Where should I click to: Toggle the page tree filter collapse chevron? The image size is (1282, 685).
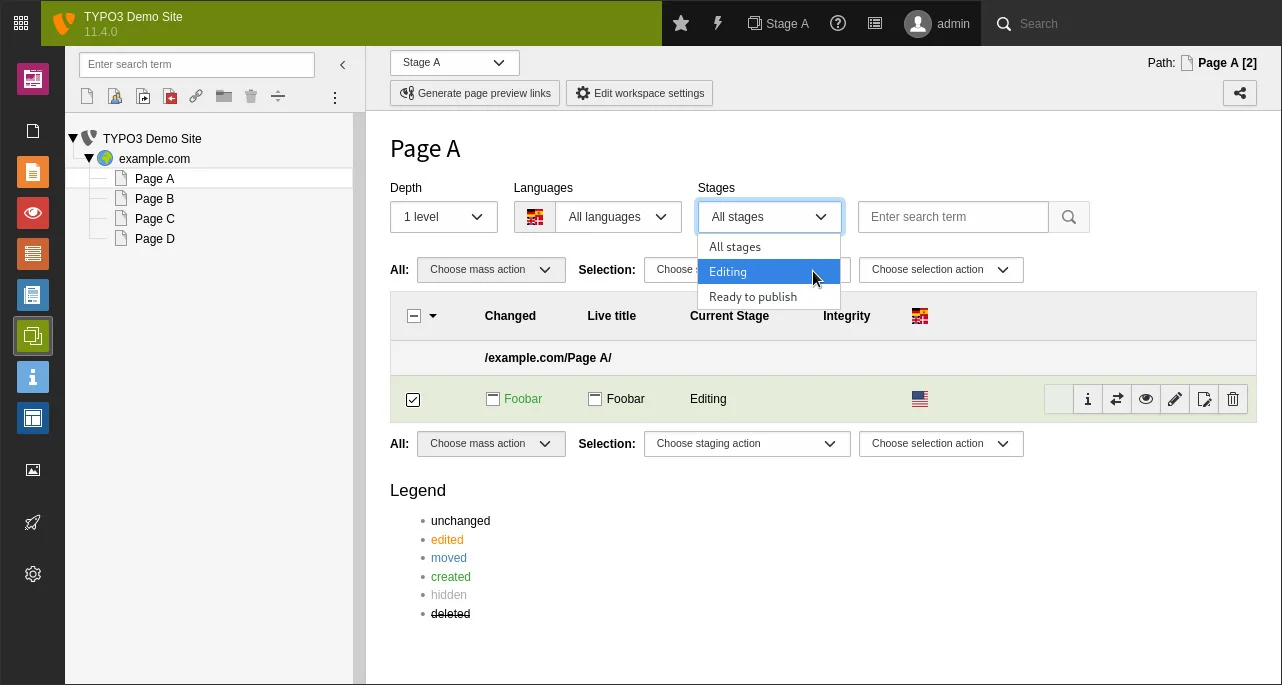pos(342,64)
